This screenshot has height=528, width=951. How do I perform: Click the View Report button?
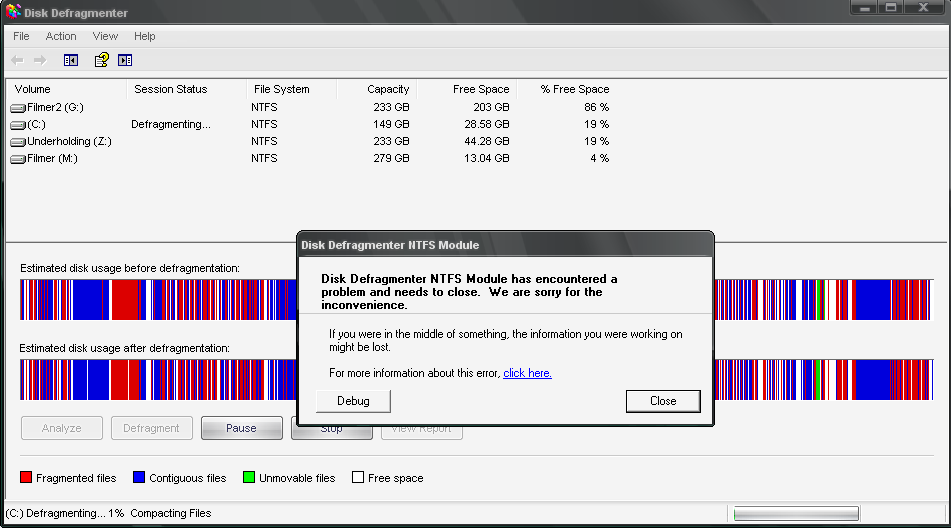point(422,432)
